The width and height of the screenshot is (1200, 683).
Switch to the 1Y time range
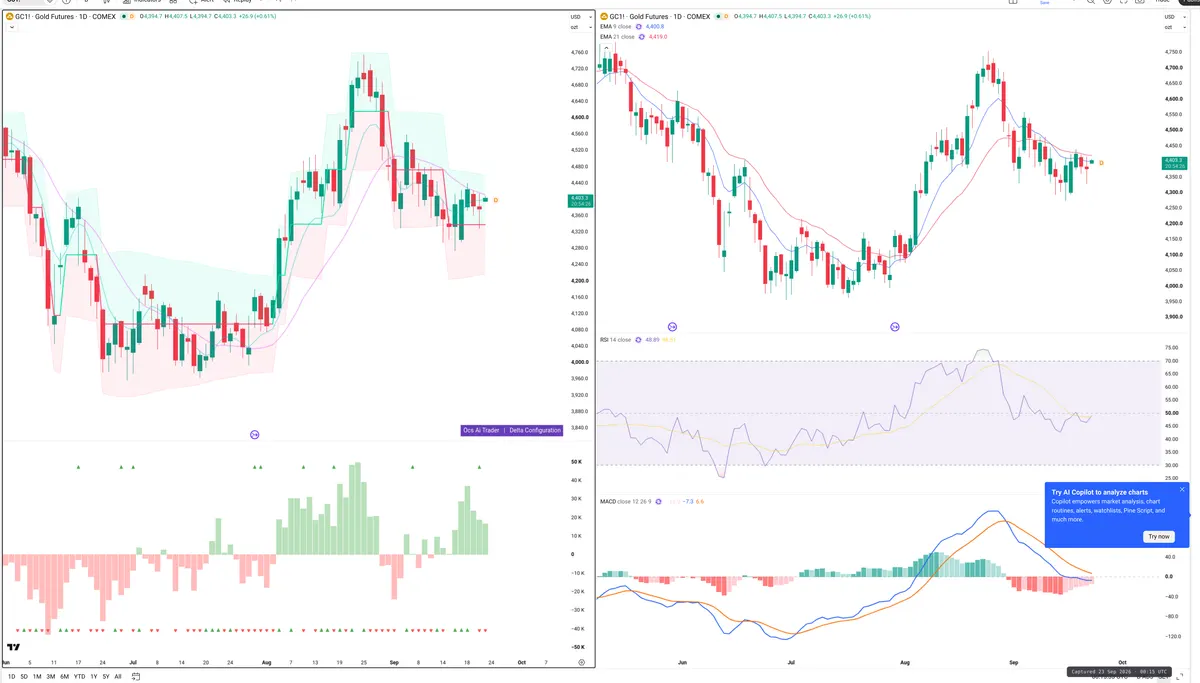[94, 677]
